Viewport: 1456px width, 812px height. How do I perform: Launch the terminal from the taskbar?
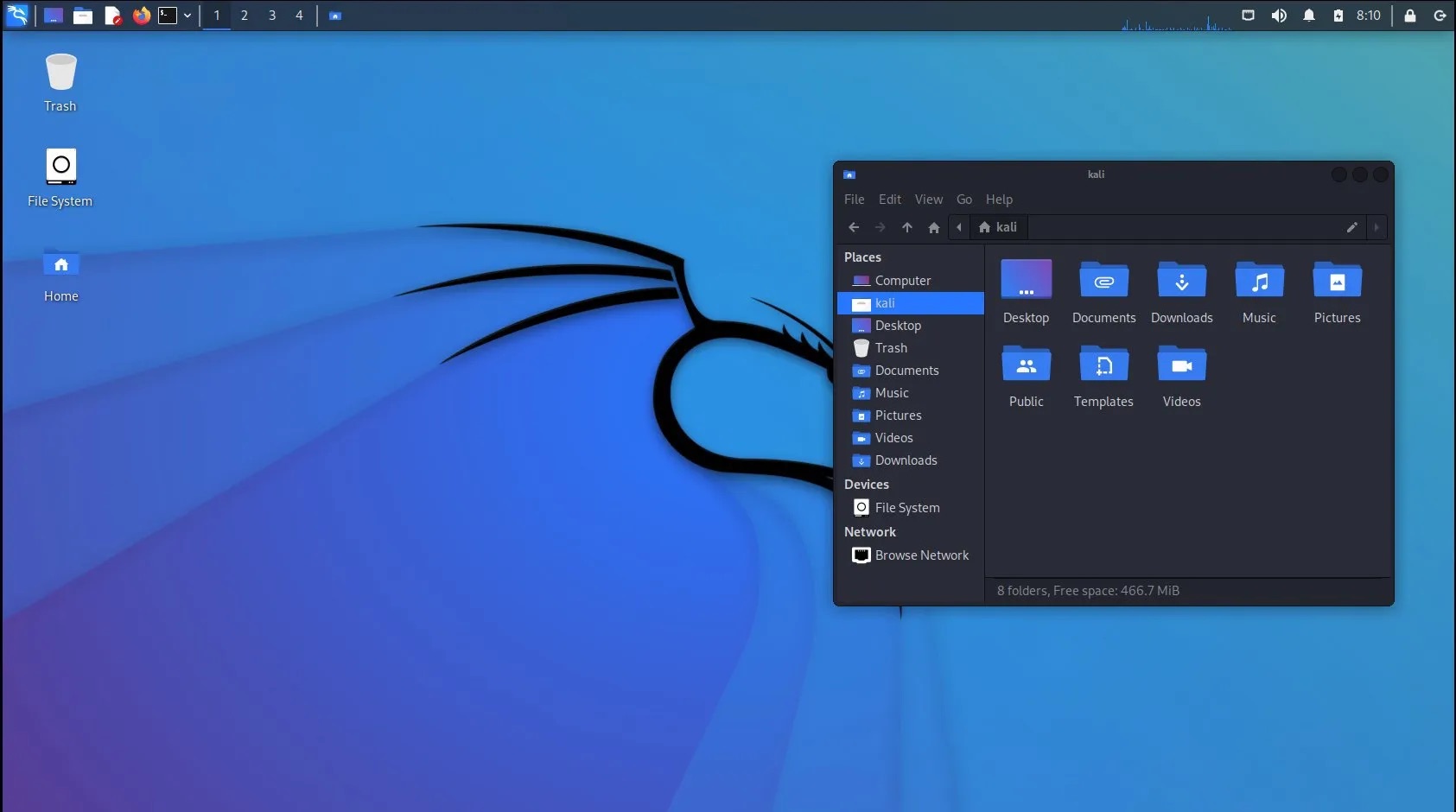click(168, 15)
